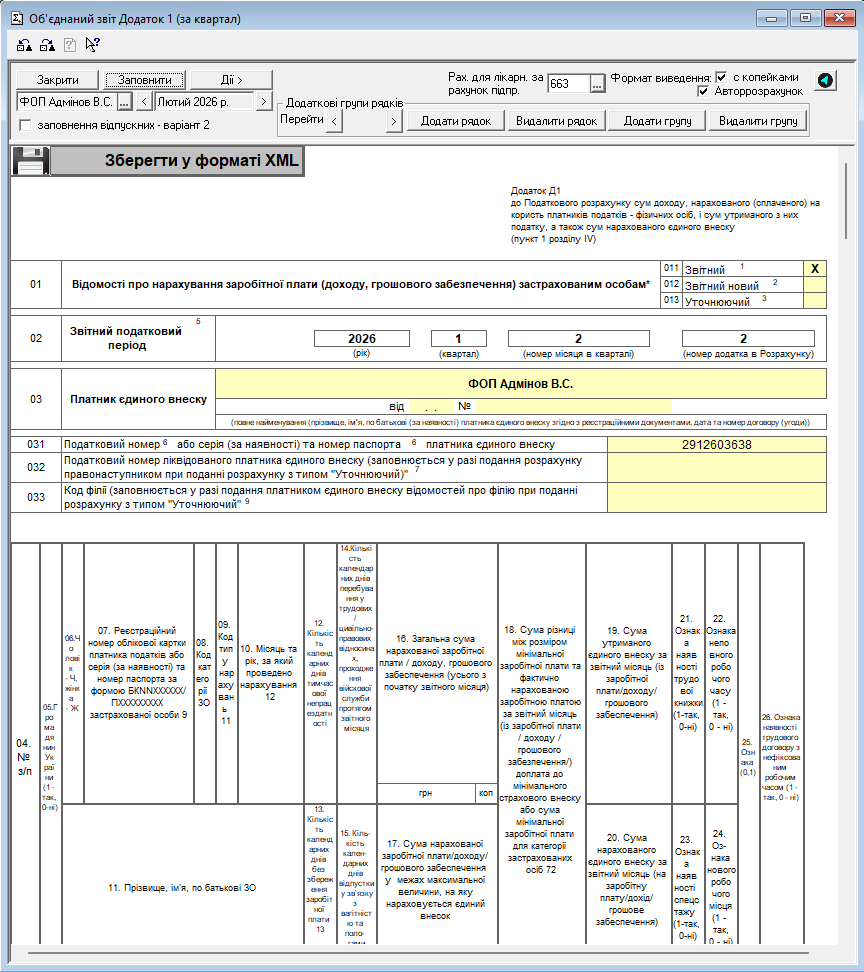Enable 'заповнення відпускних - варіант 2' checkbox
The height and width of the screenshot is (972, 864).
point(25,125)
